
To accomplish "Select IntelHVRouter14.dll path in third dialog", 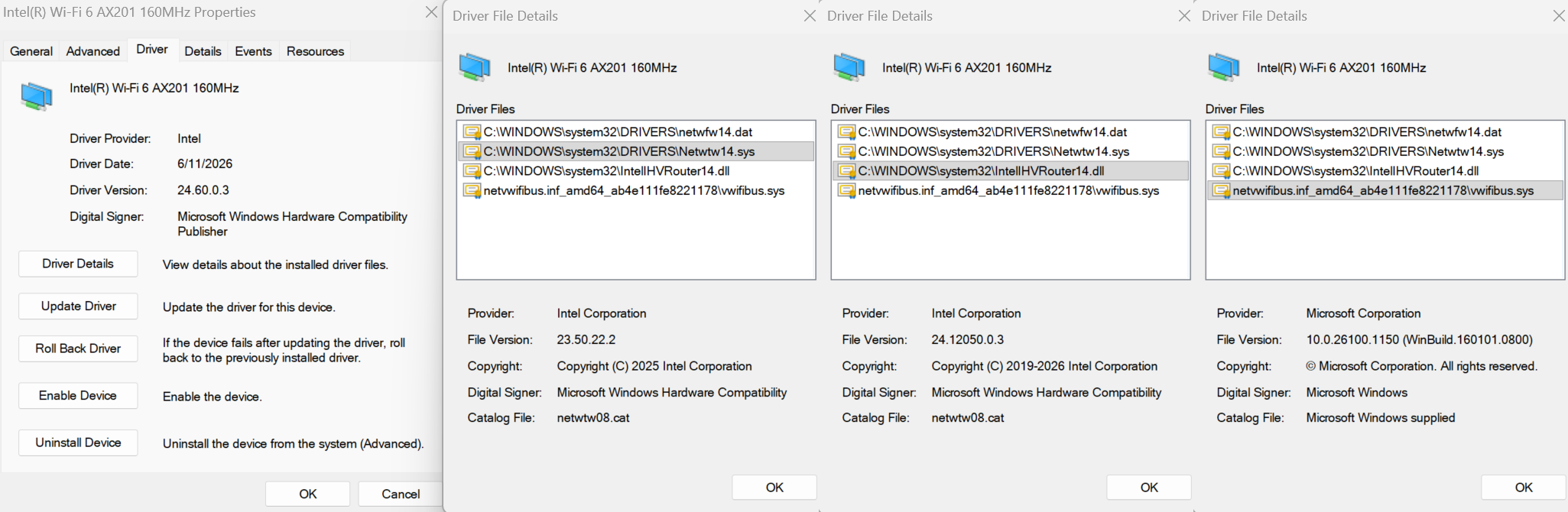I will pos(1355,171).
